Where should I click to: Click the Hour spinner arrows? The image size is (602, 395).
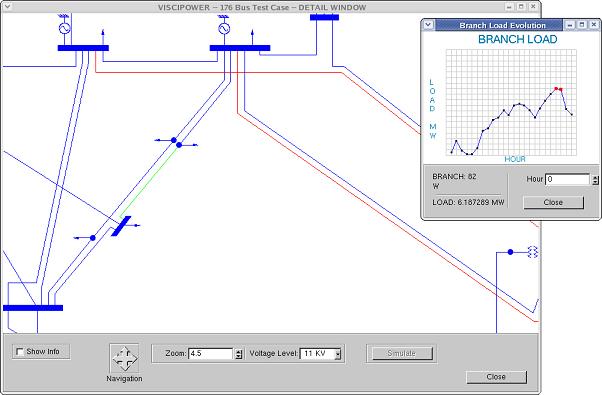pyautogui.click(x=595, y=180)
